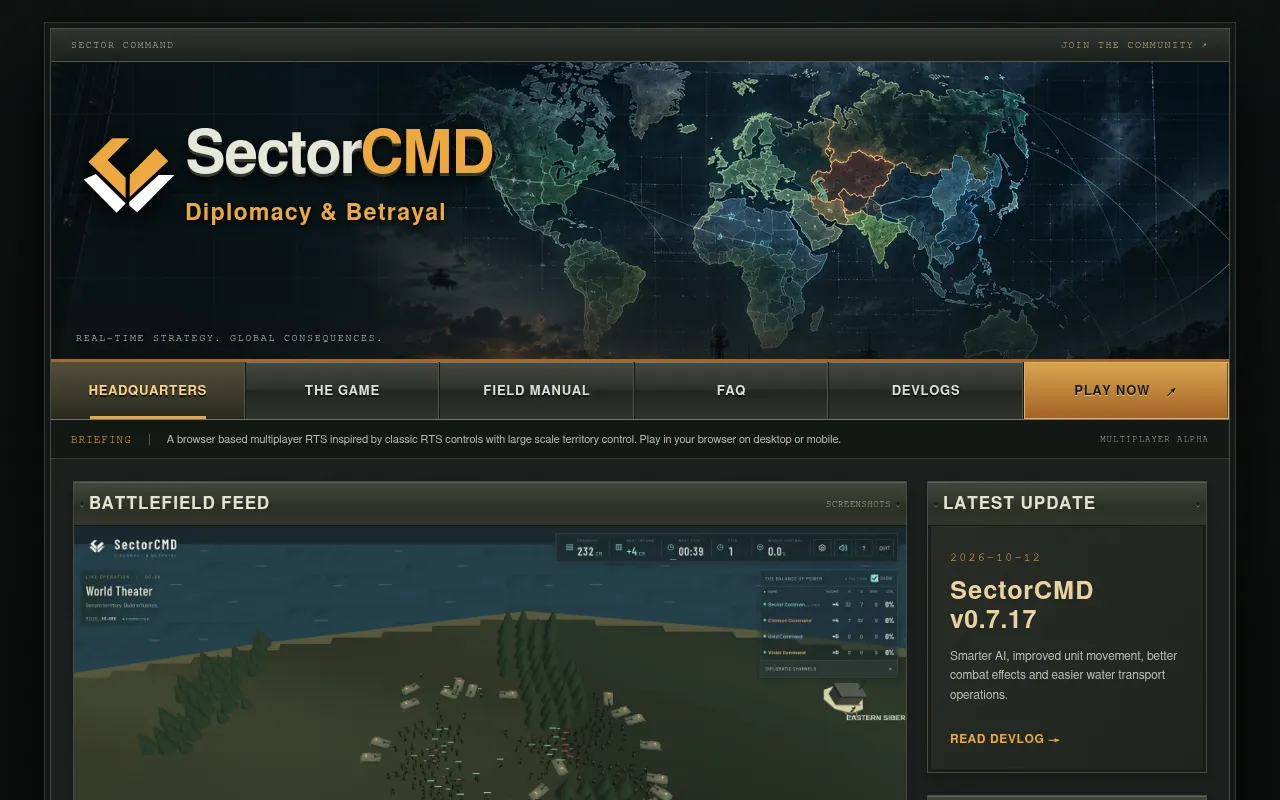
Task: Click the Latest Update heading
Action: click(x=1019, y=503)
